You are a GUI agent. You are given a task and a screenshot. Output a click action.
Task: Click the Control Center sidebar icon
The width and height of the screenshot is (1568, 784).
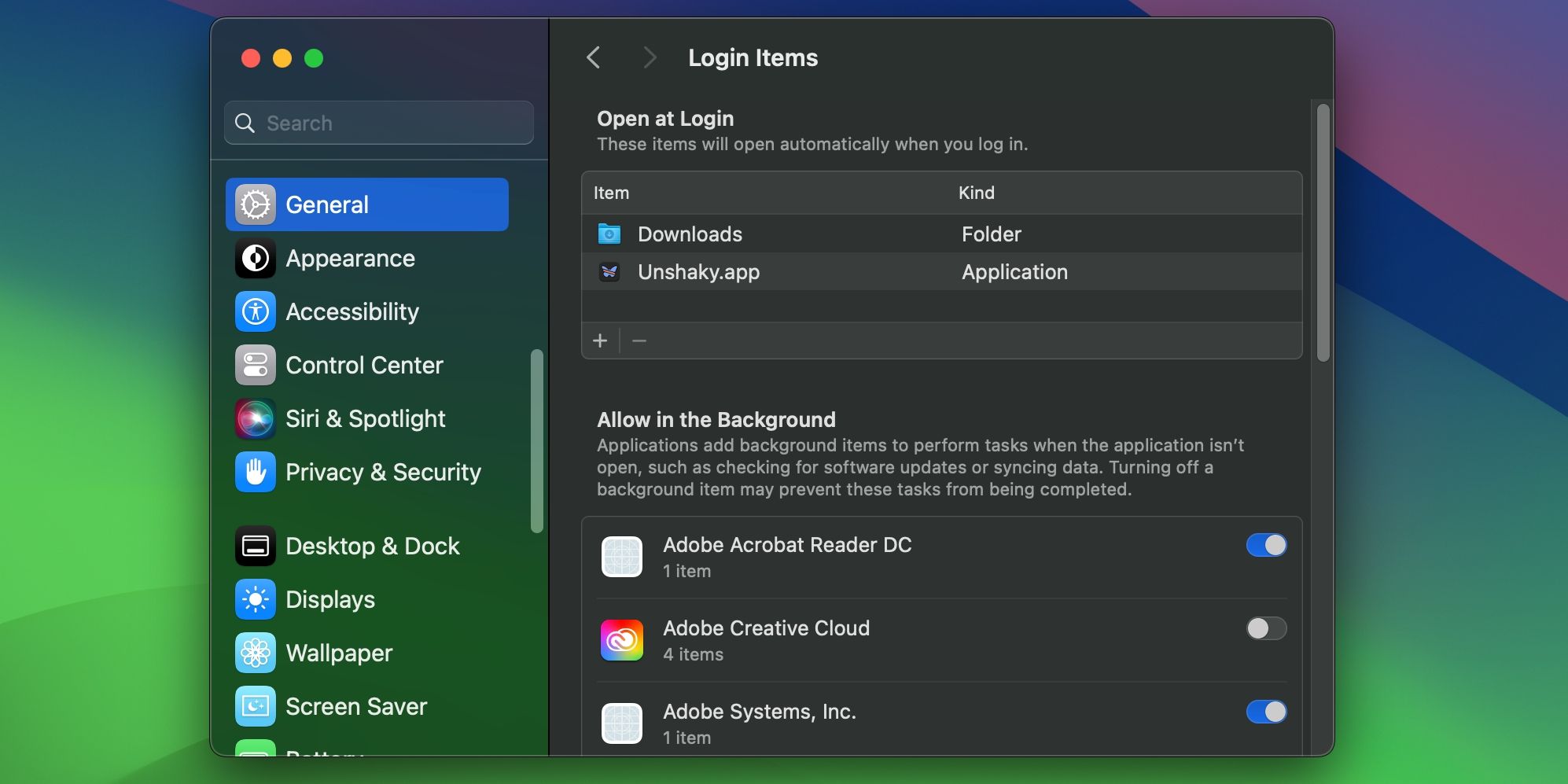coord(254,365)
